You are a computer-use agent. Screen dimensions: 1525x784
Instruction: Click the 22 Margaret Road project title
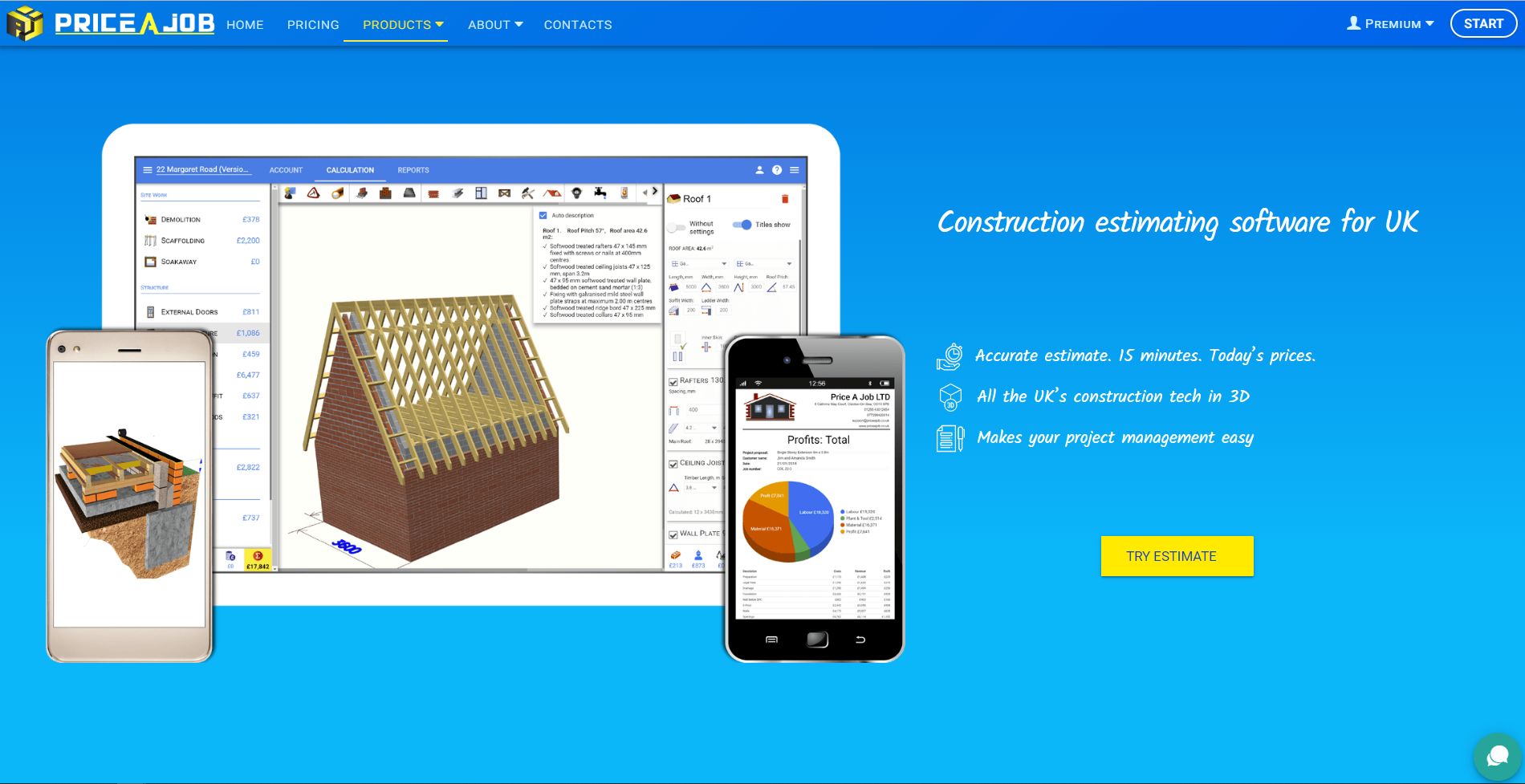pyautogui.click(x=202, y=170)
